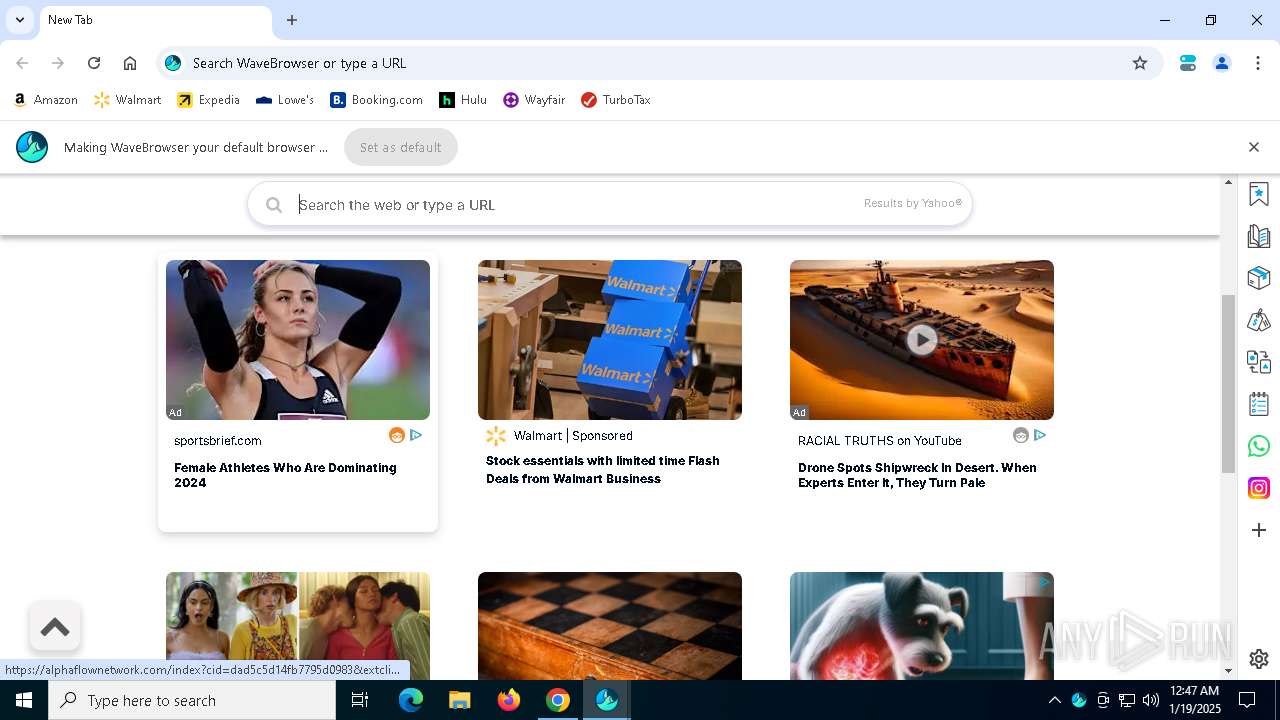Show hidden system tray icons
The image size is (1280, 720).
(x=1054, y=700)
